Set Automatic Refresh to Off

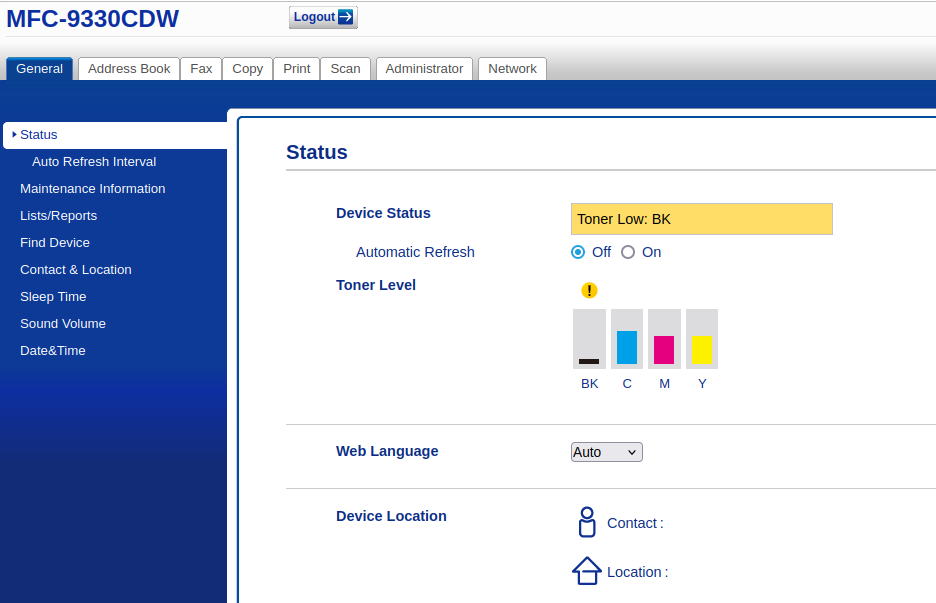(x=578, y=252)
